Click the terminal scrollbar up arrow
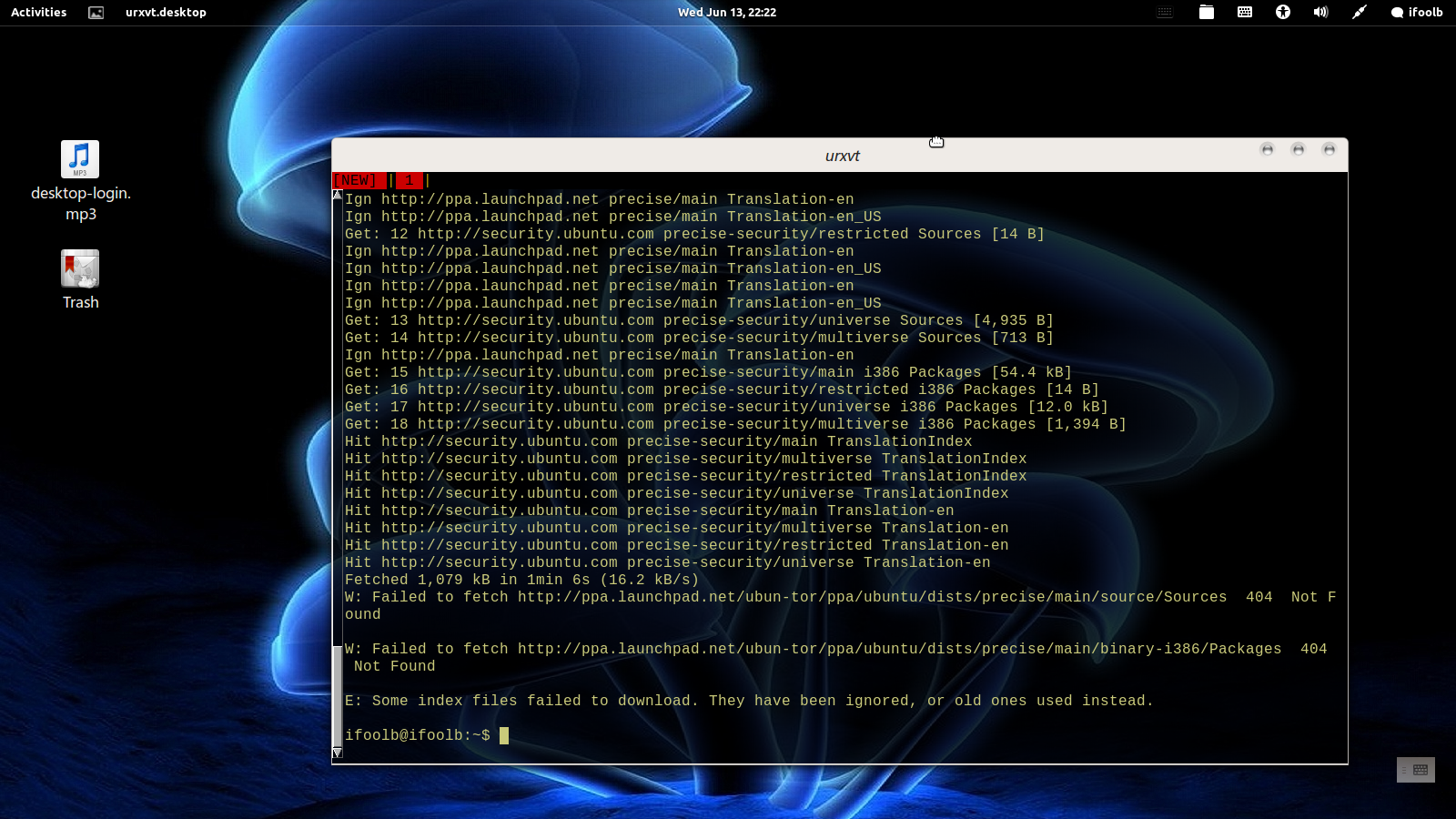The image size is (1456, 819). tap(338, 195)
